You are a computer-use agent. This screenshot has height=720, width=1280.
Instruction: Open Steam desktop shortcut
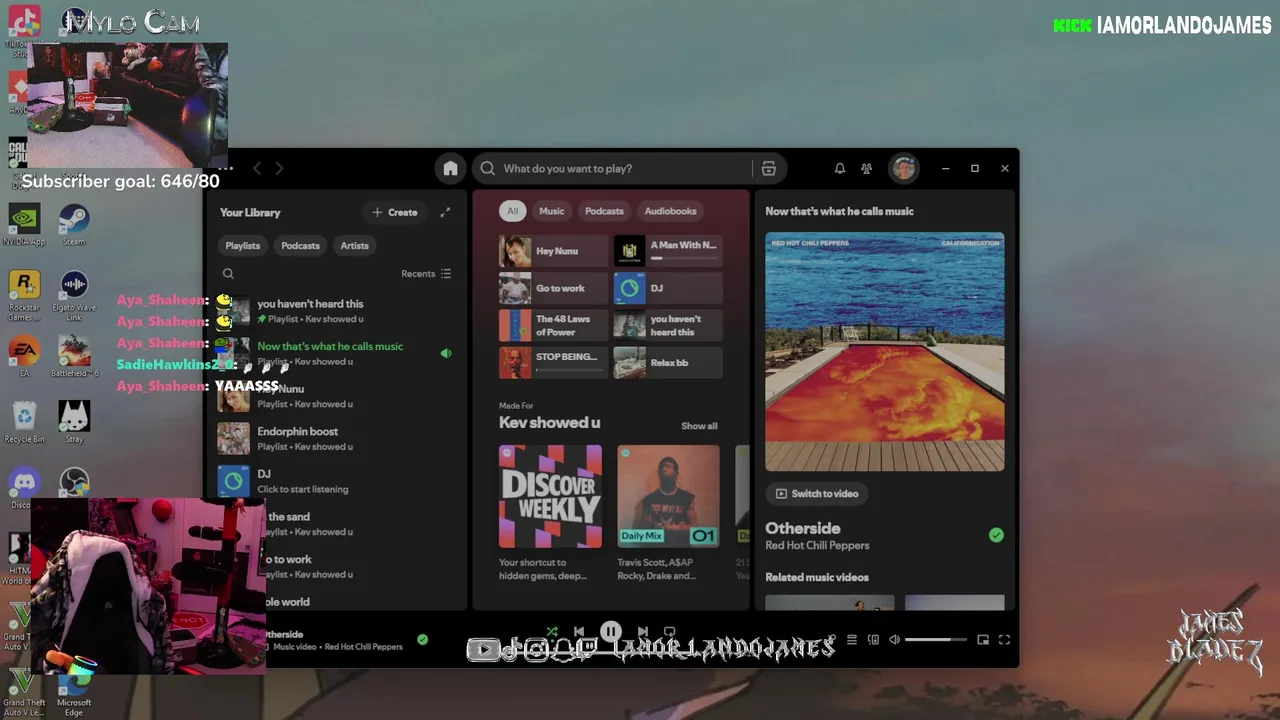pos(74,225)
